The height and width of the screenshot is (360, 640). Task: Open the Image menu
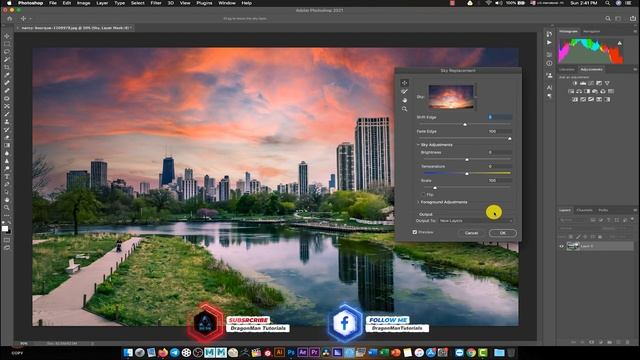point(84,3)
